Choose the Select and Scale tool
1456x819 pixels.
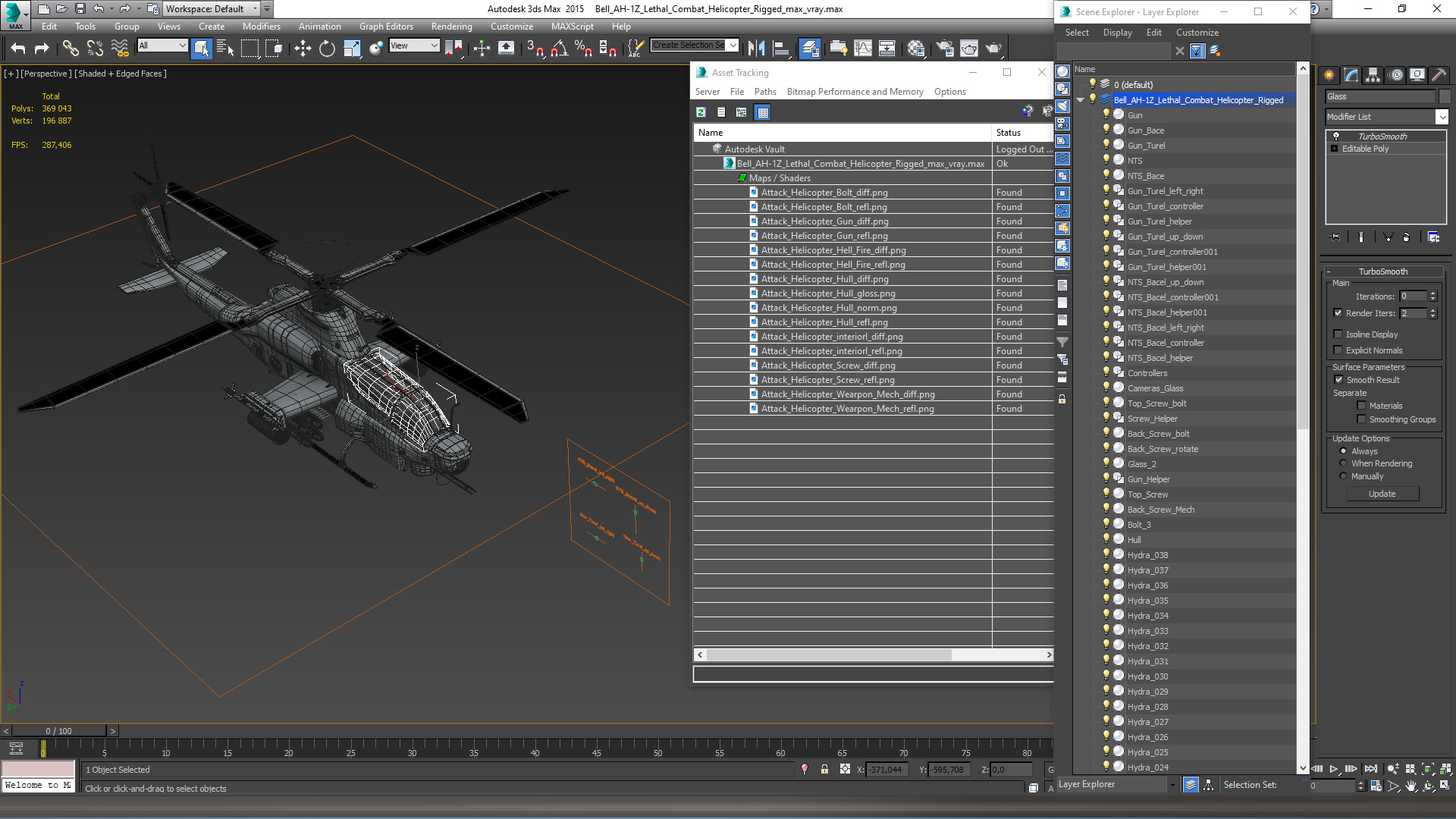352,49
